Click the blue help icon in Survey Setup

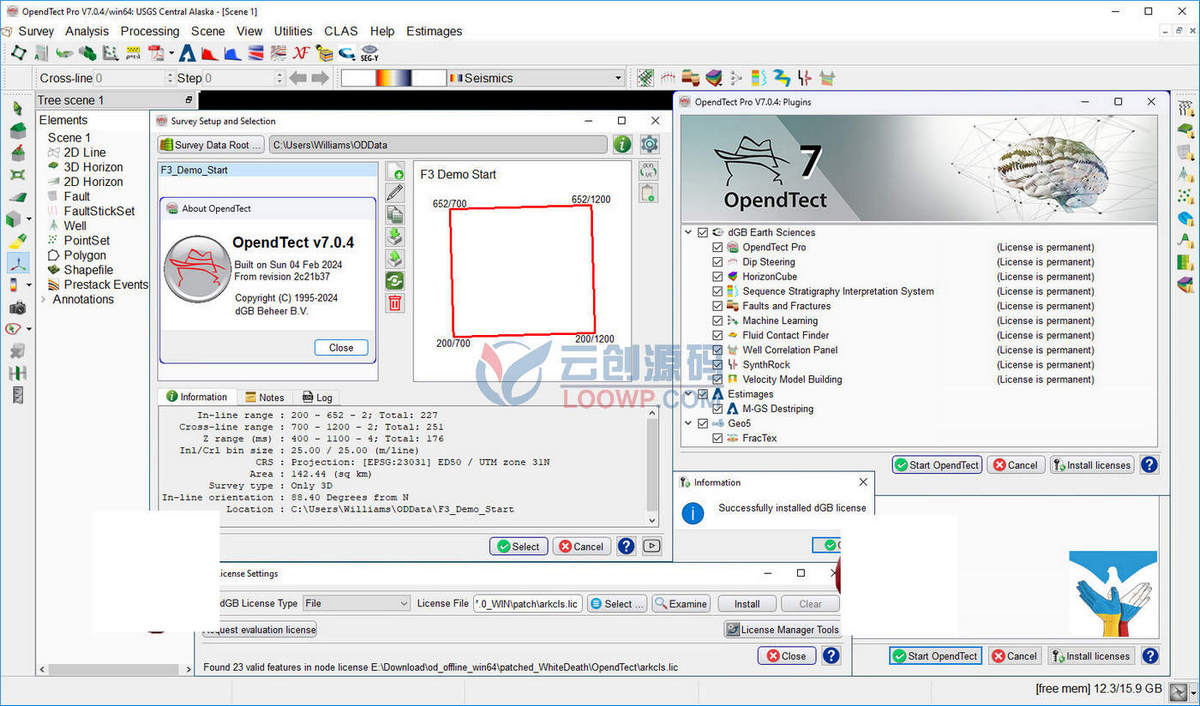pyautogui.click(x=626, y=546)
